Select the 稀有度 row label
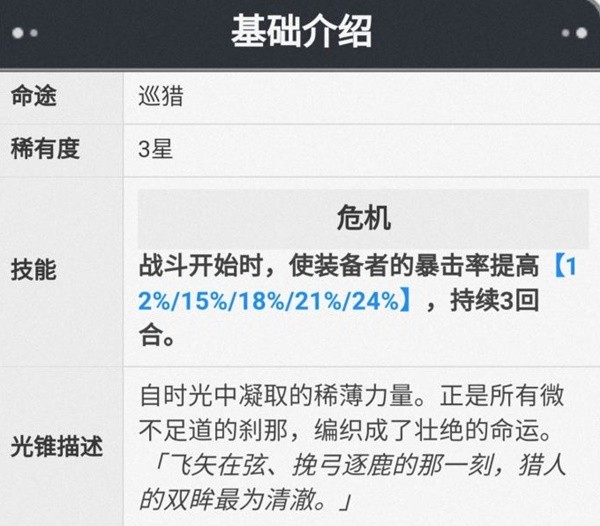This screenshot has width=600, height=526. coord(45,148)
